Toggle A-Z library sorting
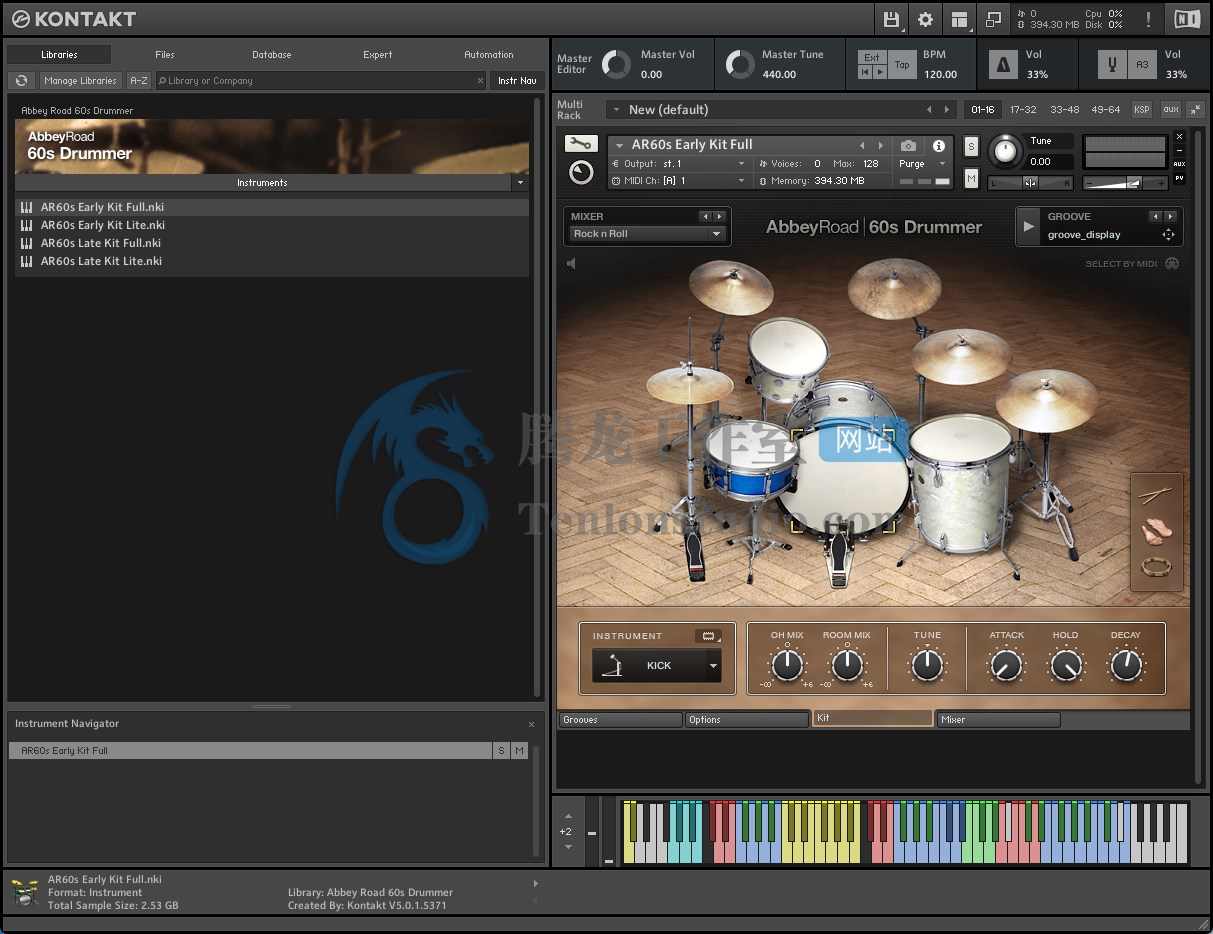Screen dimensions: 1213x934 [x=139, y=80]
